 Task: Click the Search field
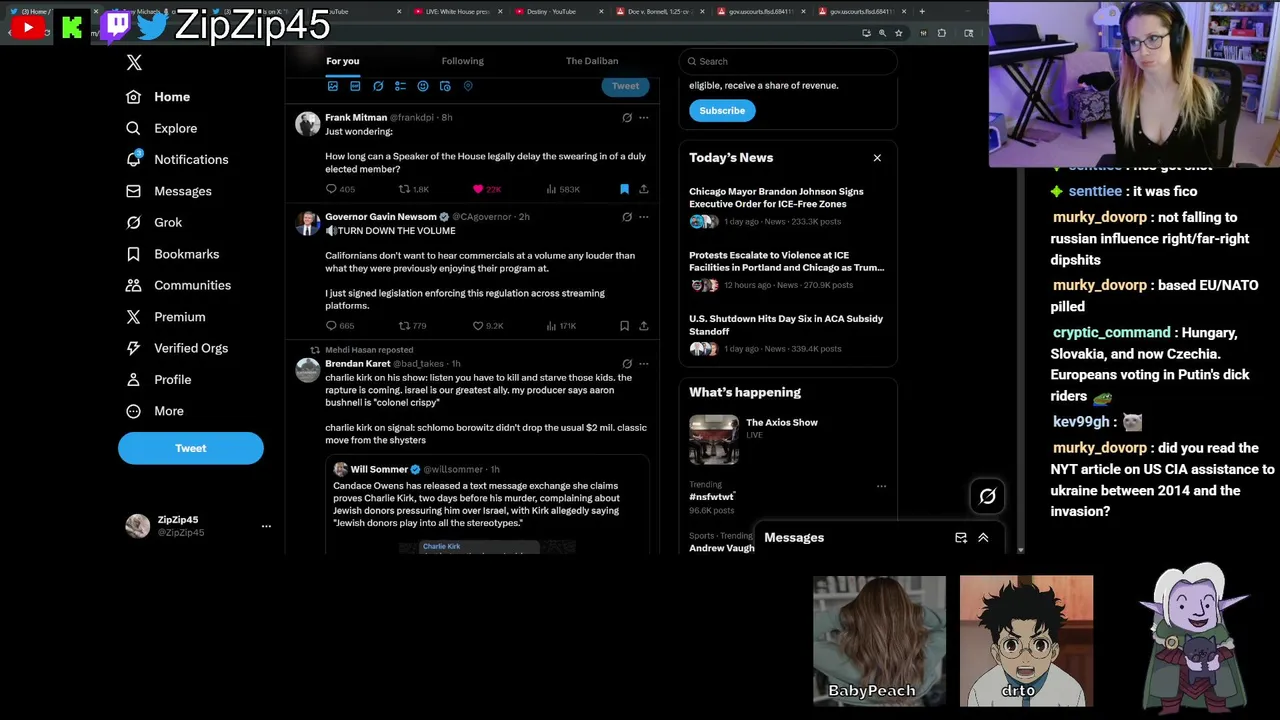788,61
